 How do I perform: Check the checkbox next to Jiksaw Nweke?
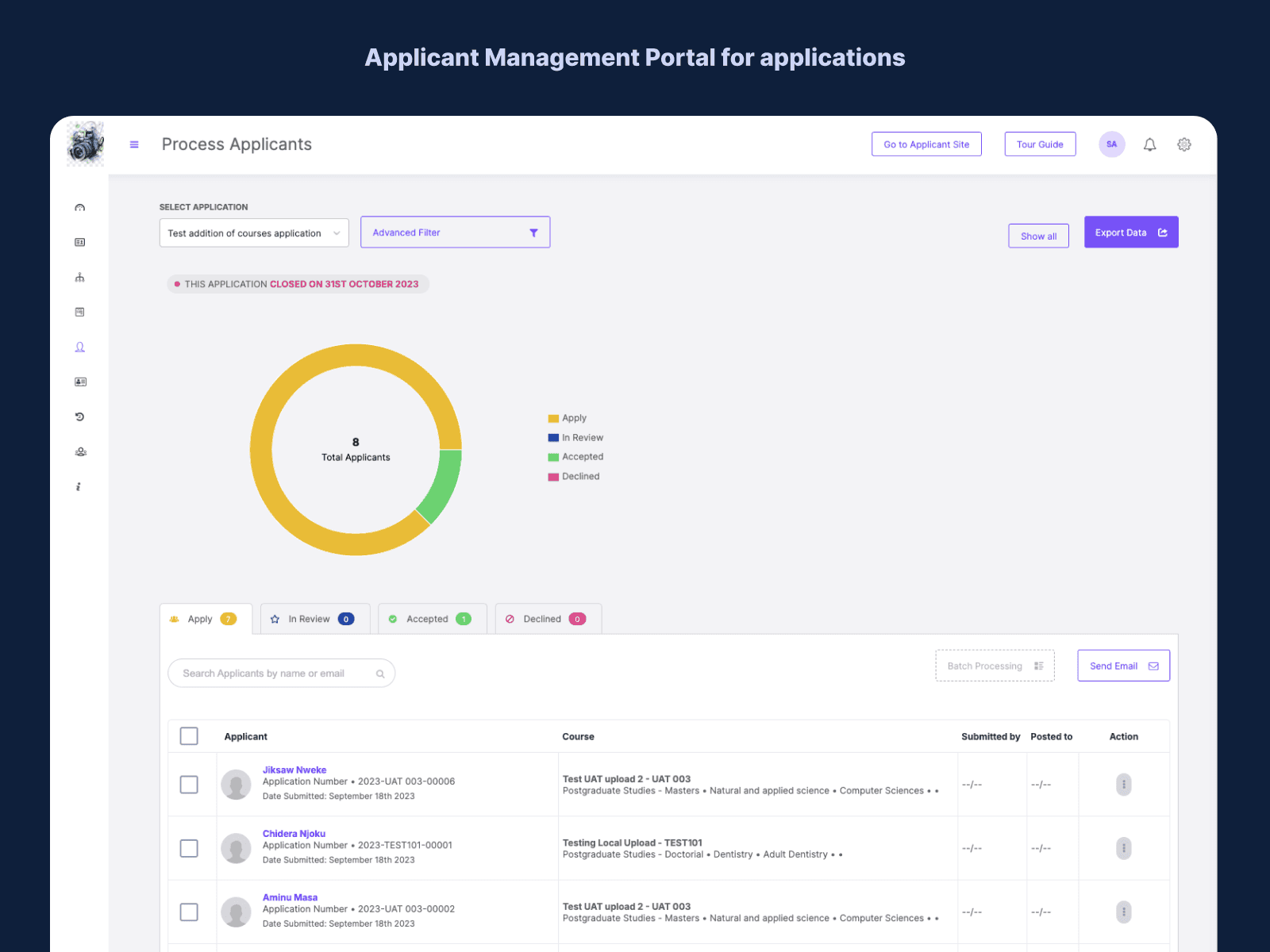coord(189,785)
